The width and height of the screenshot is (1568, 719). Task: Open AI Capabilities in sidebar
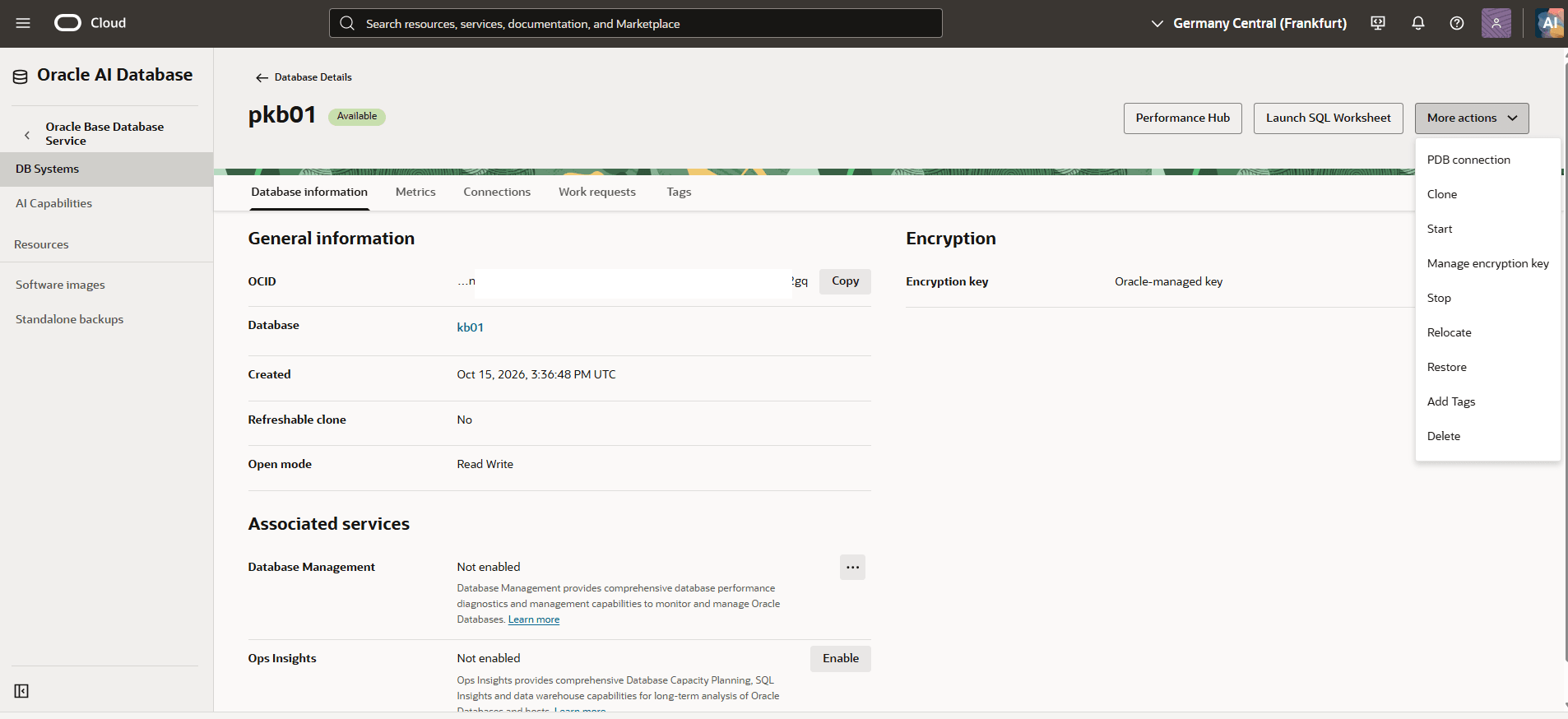point(53,203)
